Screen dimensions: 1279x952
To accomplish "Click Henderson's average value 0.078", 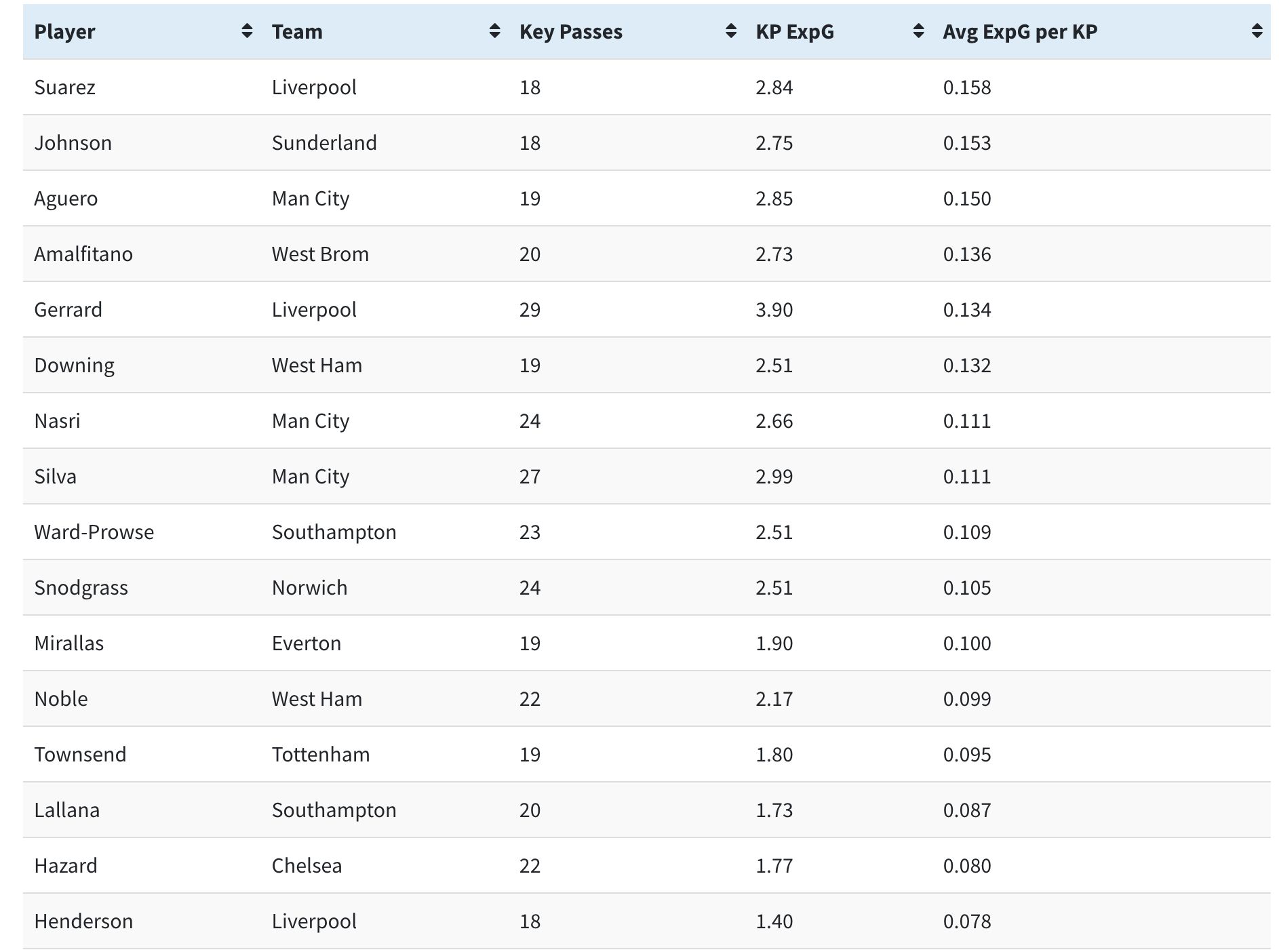I will [x=966, y=921].
